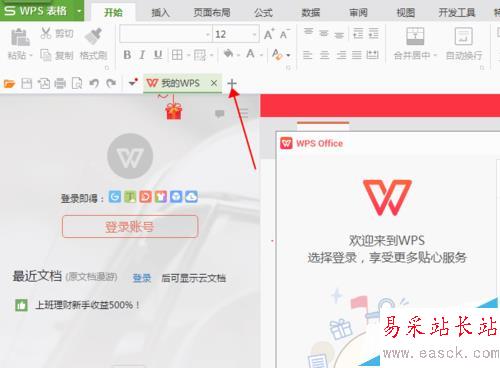Align text left in the ribbon
500x368 pixels.
tap(307, 55)
